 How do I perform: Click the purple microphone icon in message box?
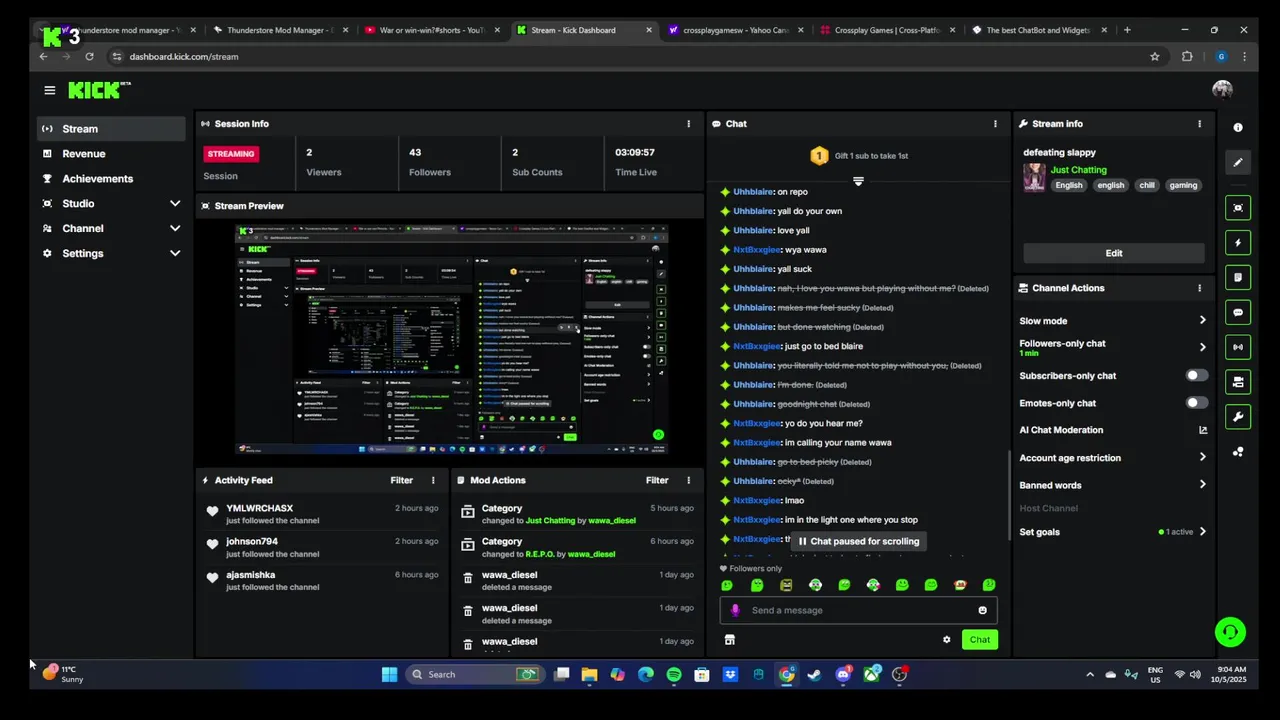(735, 610)
